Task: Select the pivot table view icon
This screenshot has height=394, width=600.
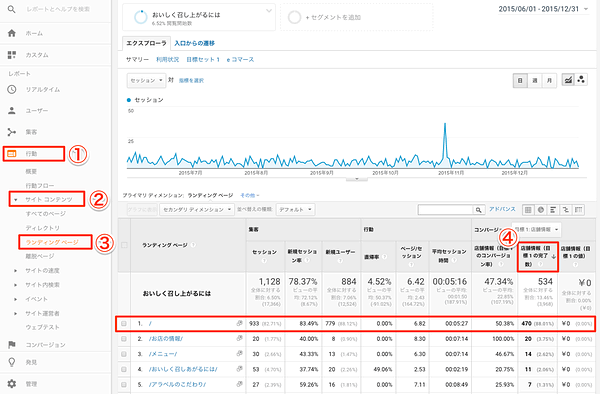Action: click(x=579, y=210)
